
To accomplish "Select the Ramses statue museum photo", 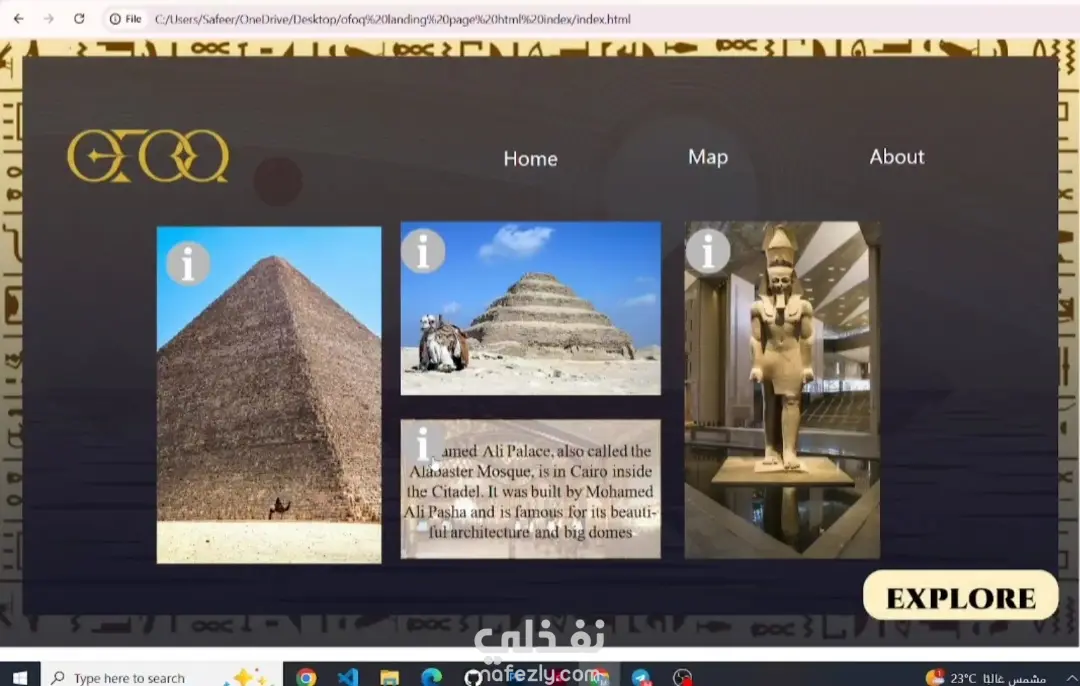I will click(782, 389).
